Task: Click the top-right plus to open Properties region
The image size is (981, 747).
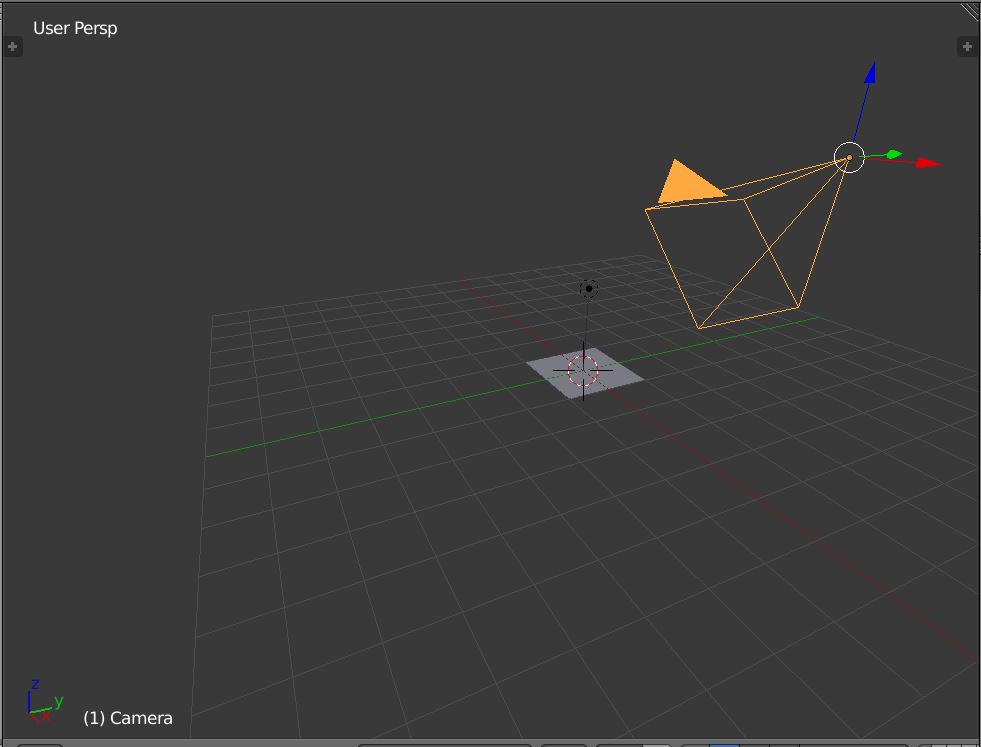Action: click(967, 46)
